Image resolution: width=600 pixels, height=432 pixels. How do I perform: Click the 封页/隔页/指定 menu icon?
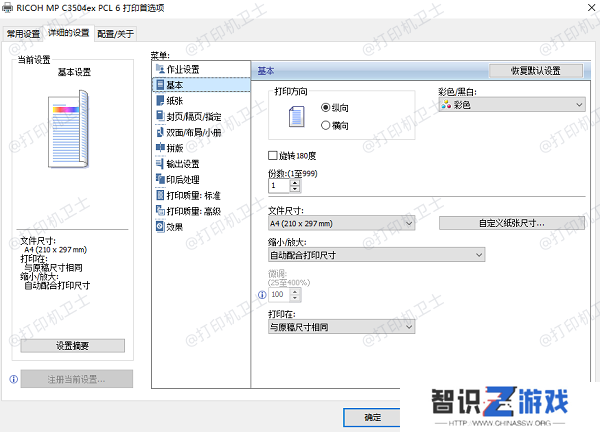coord(160,116)
